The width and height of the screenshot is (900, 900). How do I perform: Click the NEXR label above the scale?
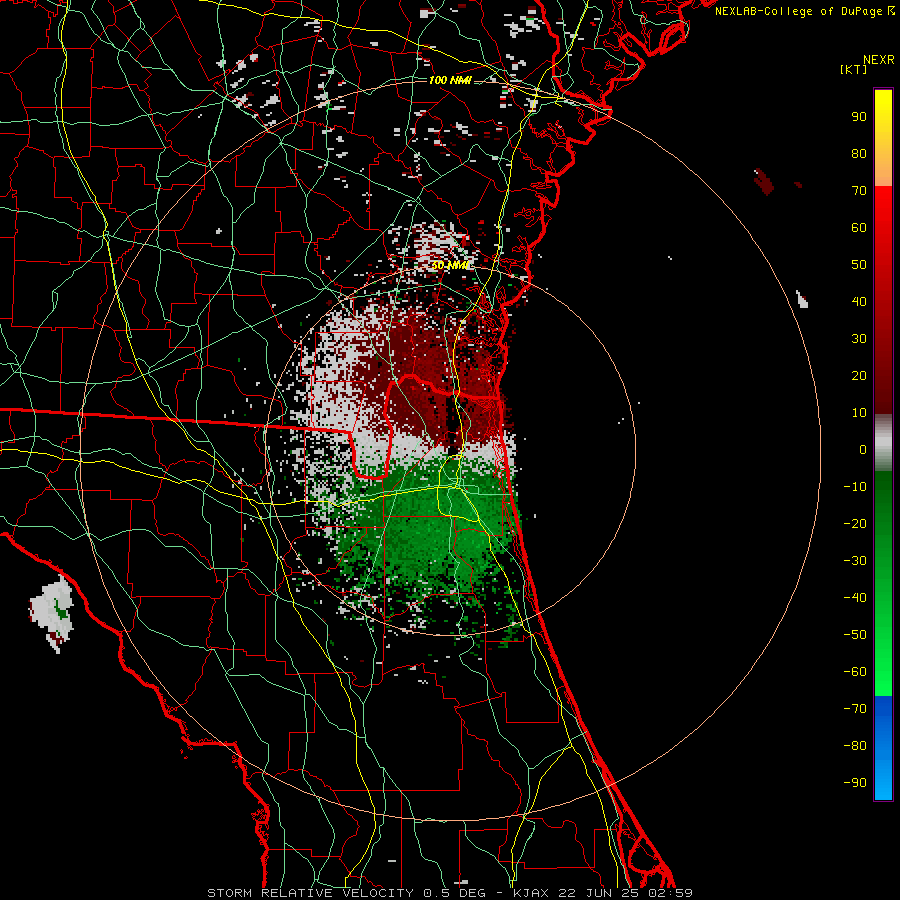[x=878, y=60]
